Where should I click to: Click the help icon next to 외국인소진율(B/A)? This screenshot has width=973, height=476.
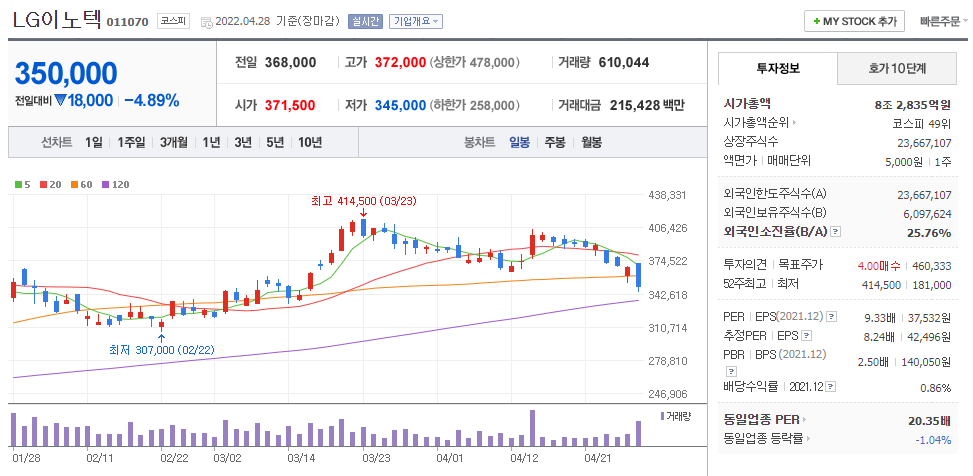[x=836, y=231]
